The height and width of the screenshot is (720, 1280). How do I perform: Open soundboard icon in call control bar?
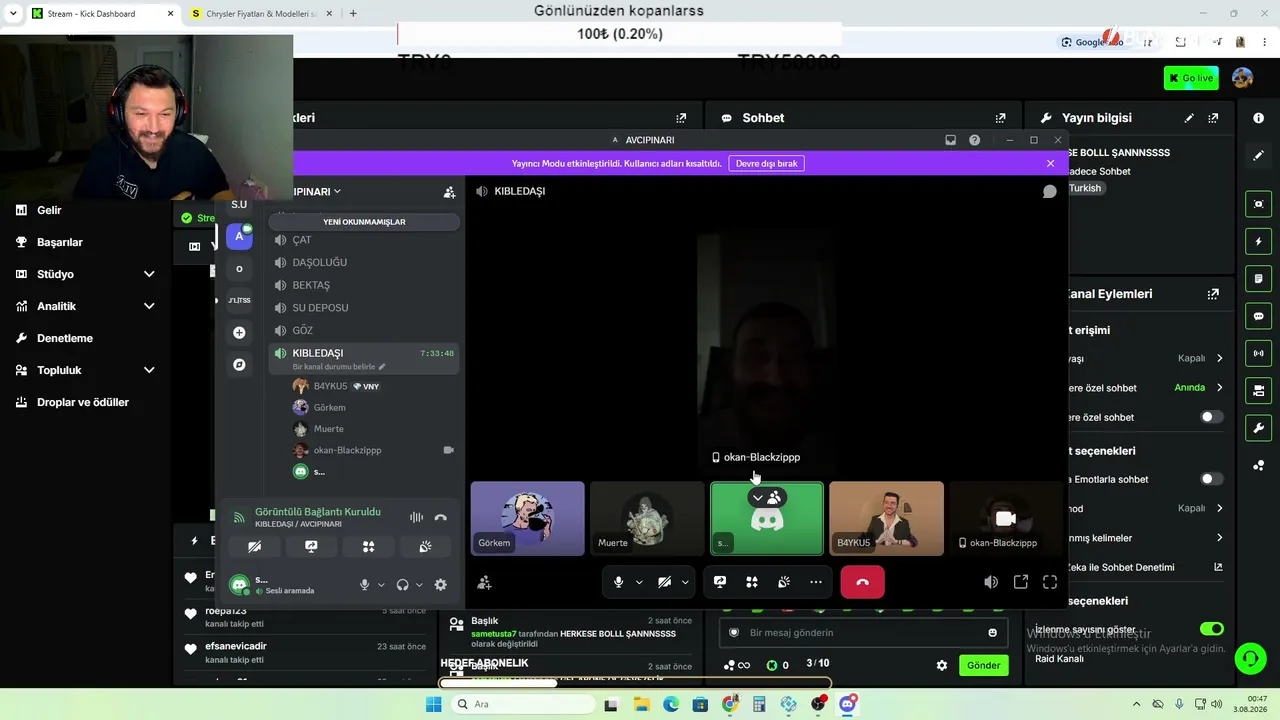coord(784,582)
